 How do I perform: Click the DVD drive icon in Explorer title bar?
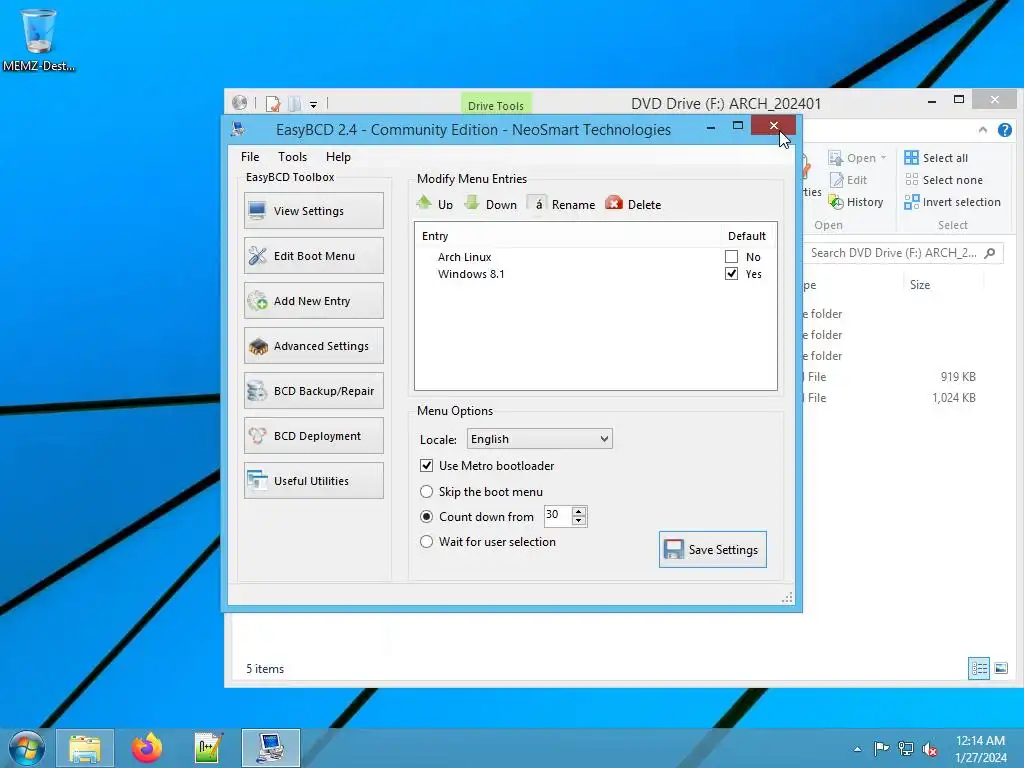click(x=240, y=103)
